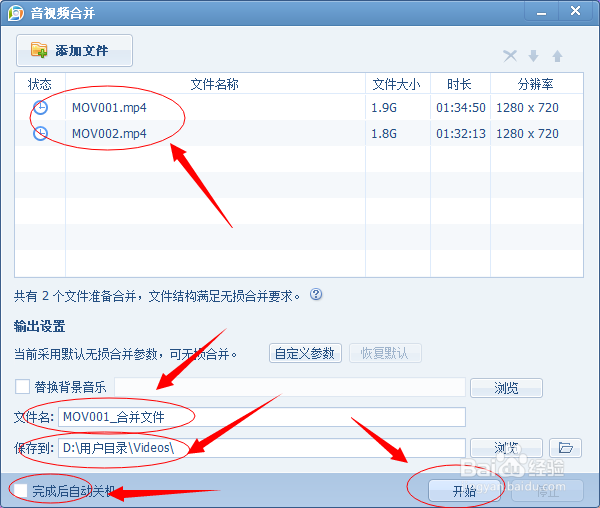Close the 音视频合并 window
600x508 pixels.
(x=576, y=11)
